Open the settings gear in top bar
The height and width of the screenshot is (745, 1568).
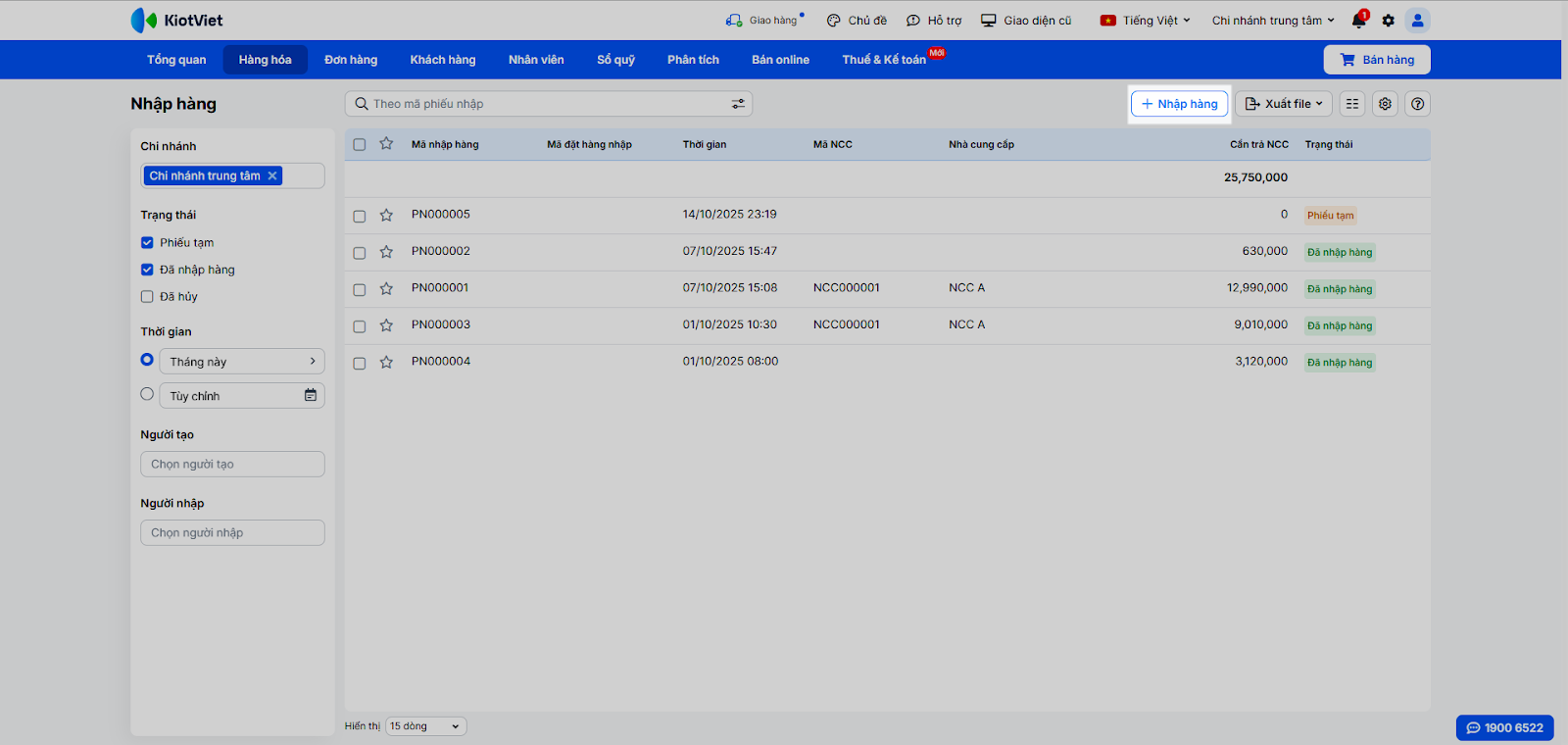tap(1388, 21)
